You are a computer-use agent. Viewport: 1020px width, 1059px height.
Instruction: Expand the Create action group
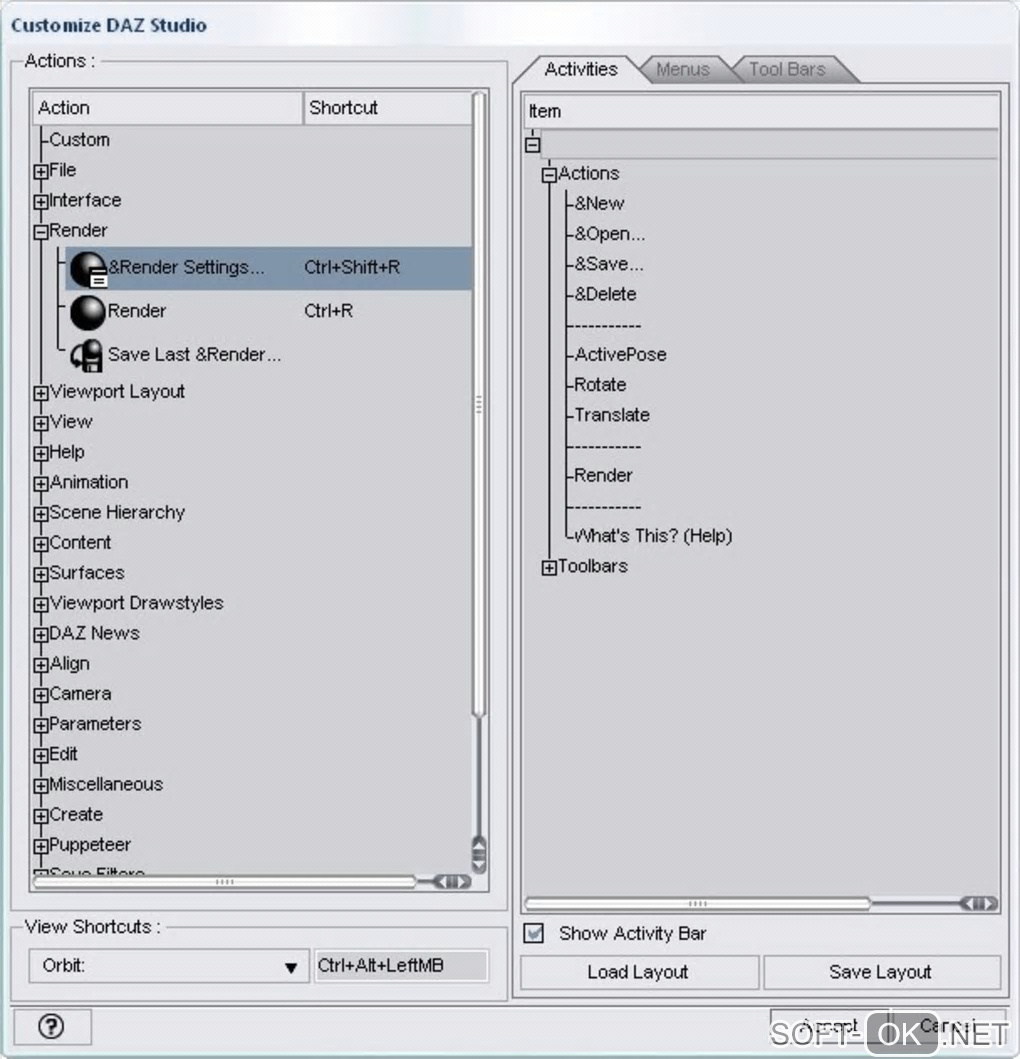[x=41, y=816]
